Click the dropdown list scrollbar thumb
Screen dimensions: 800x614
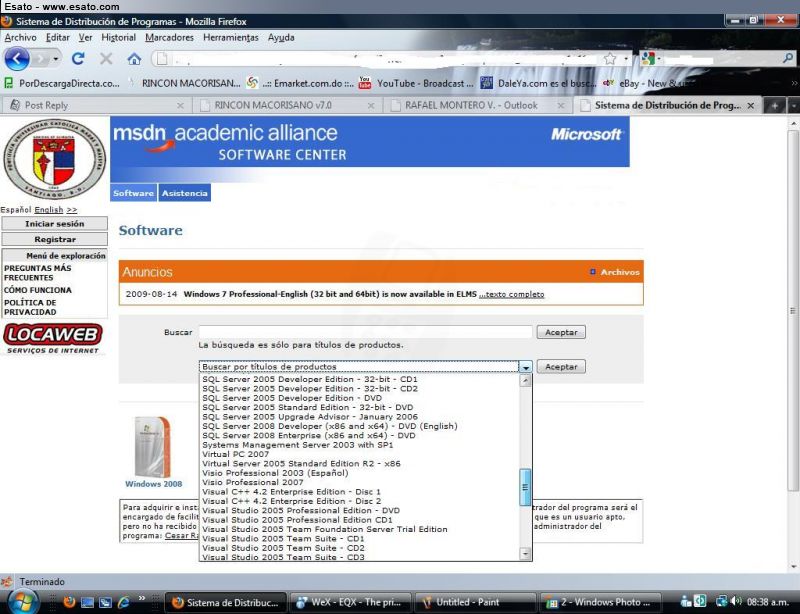525,487
